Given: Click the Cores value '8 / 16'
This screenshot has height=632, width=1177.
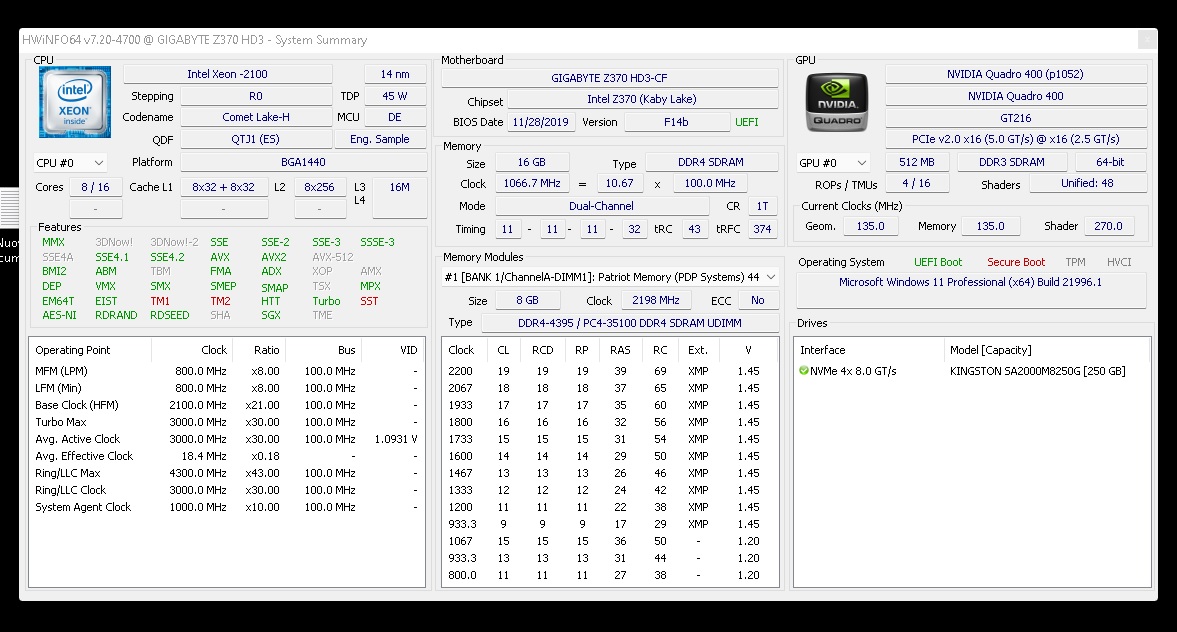Looking at the screenshot, I should 95,187.
